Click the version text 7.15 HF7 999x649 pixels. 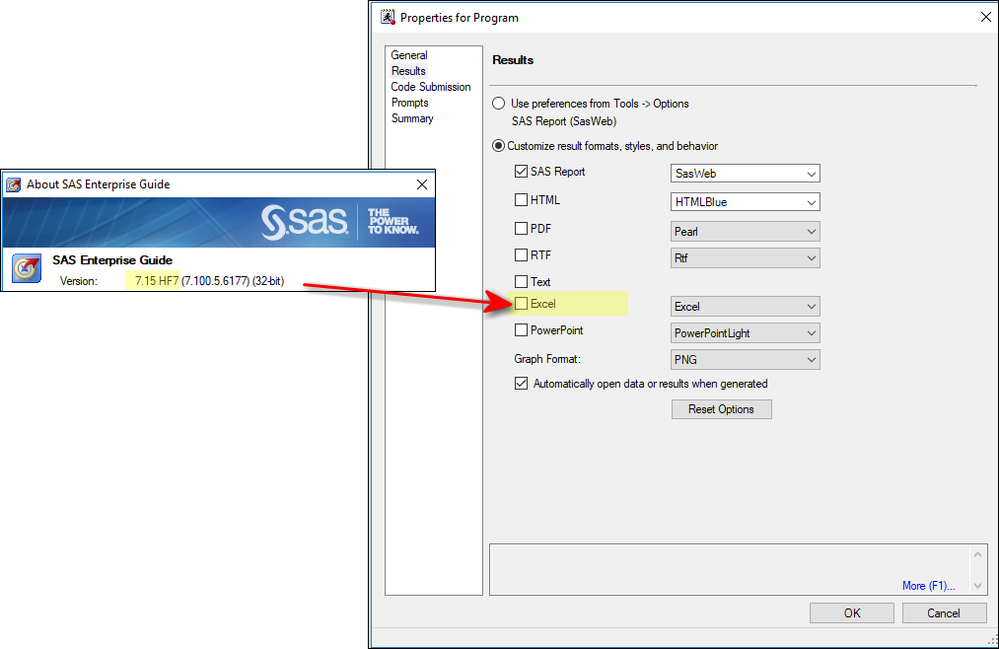[157, 281]
